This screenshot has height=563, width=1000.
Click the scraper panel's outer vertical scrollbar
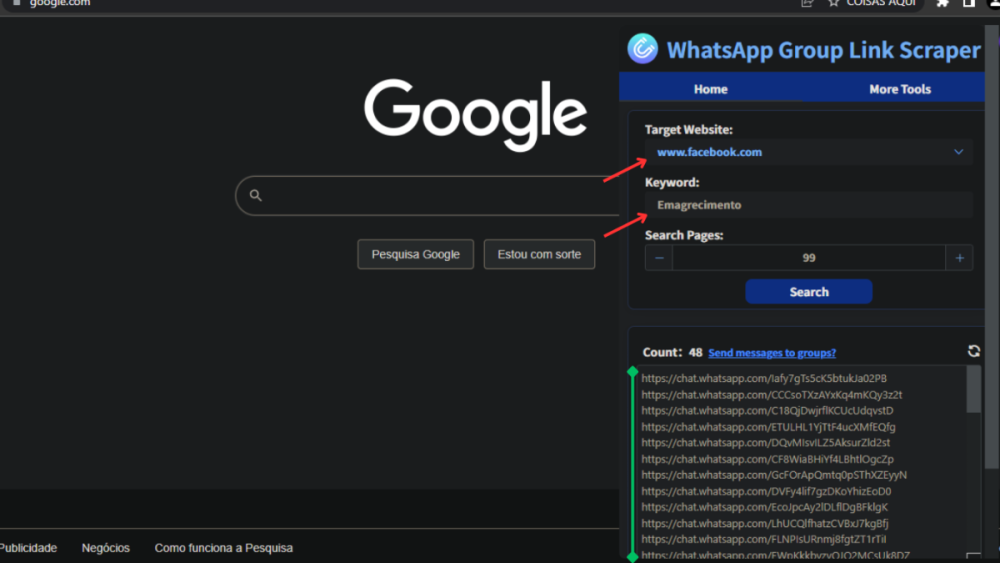[x=992, y=249]
